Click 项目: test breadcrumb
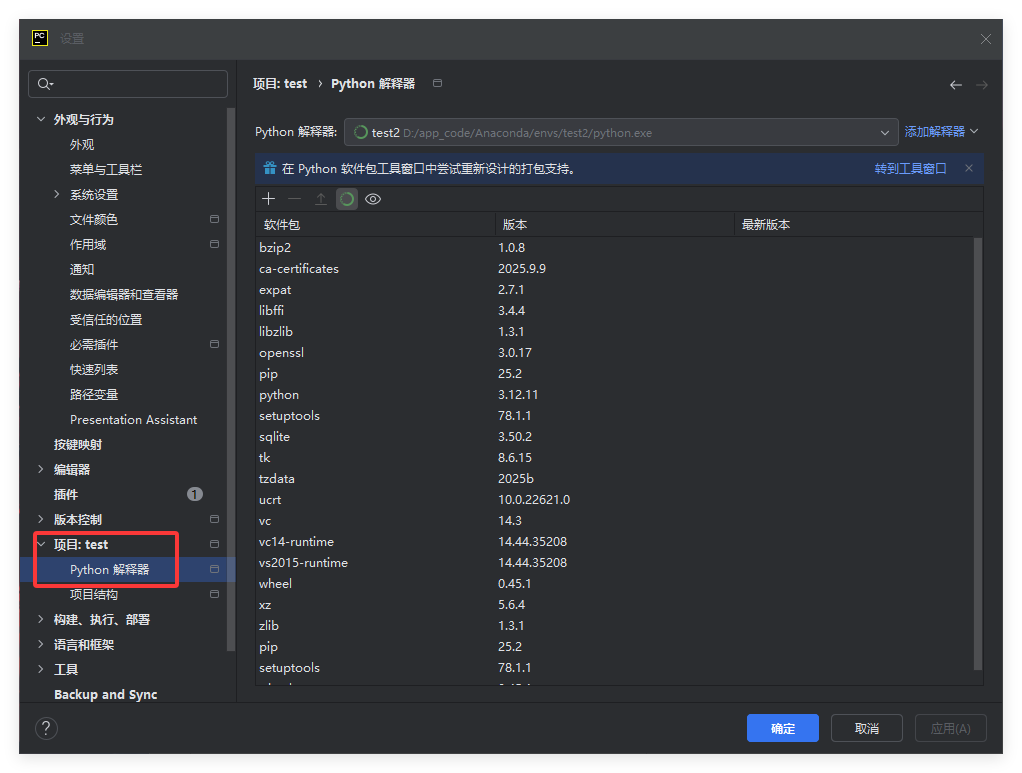 coord(280,83)
